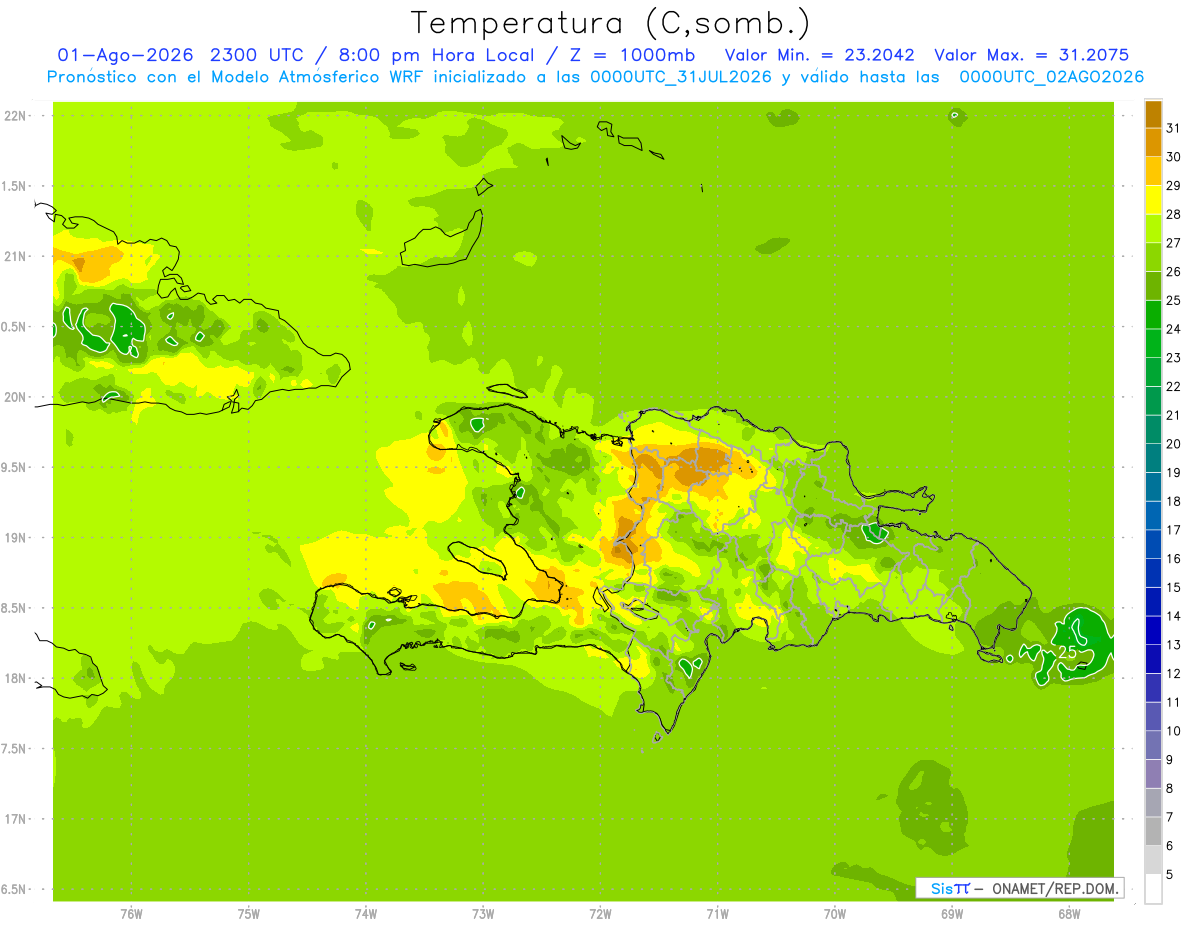Screen dimensions: 1200x927
Task: Click the "5" colorbar label
Action: click(1170, 875)
